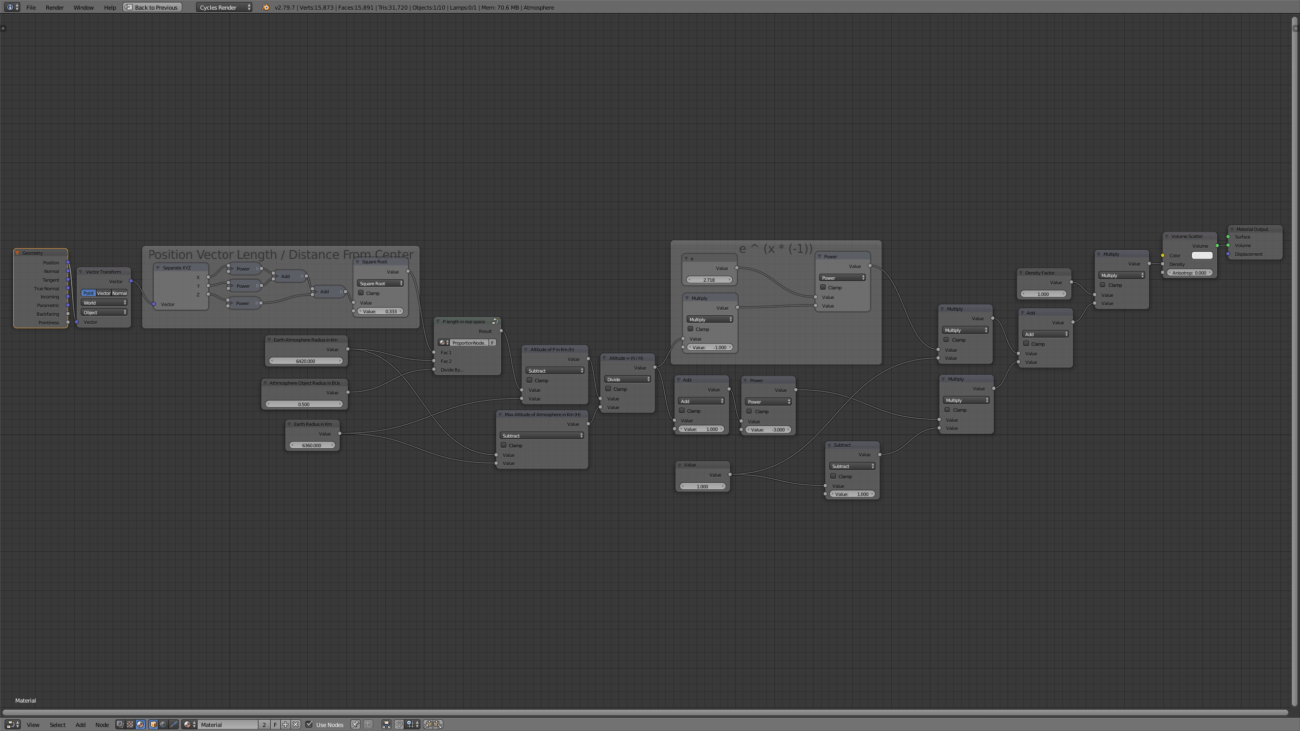Open Subtract dropdown on Max Altitude node
The image size is (1300, 731).
tap(542, 435)
